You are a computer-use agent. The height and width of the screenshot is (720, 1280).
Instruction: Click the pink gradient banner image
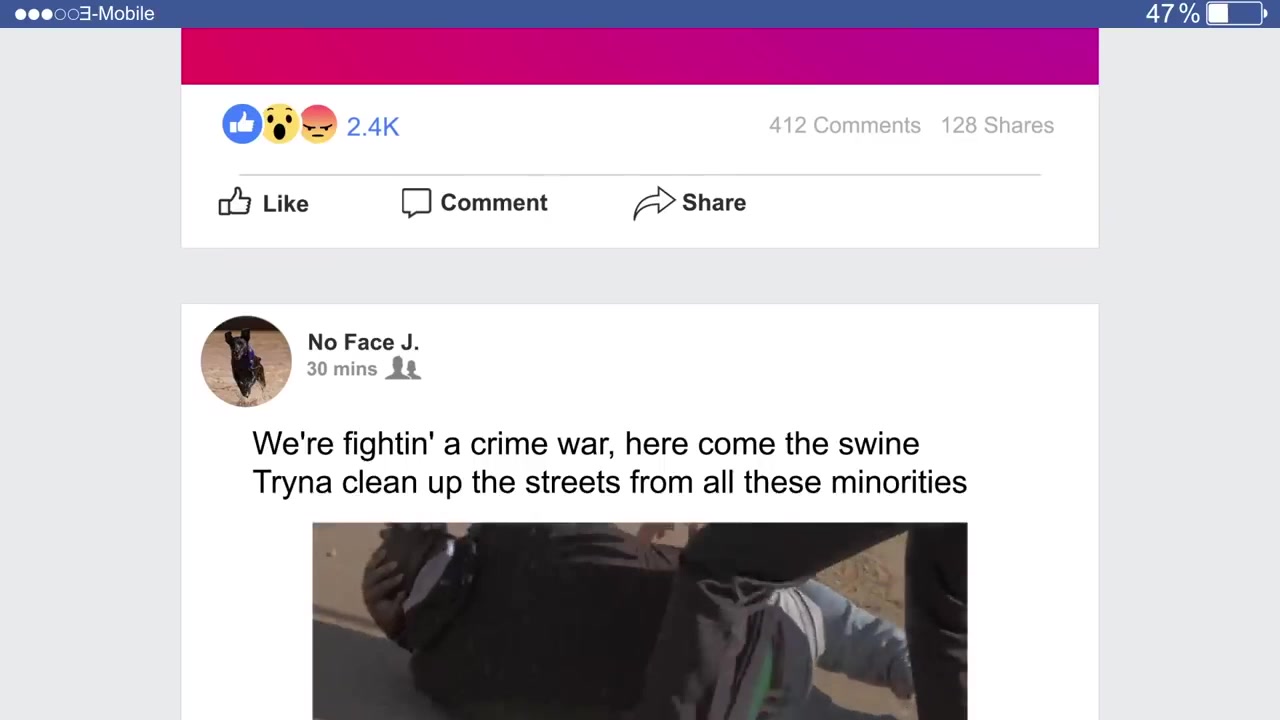(640, 56)
